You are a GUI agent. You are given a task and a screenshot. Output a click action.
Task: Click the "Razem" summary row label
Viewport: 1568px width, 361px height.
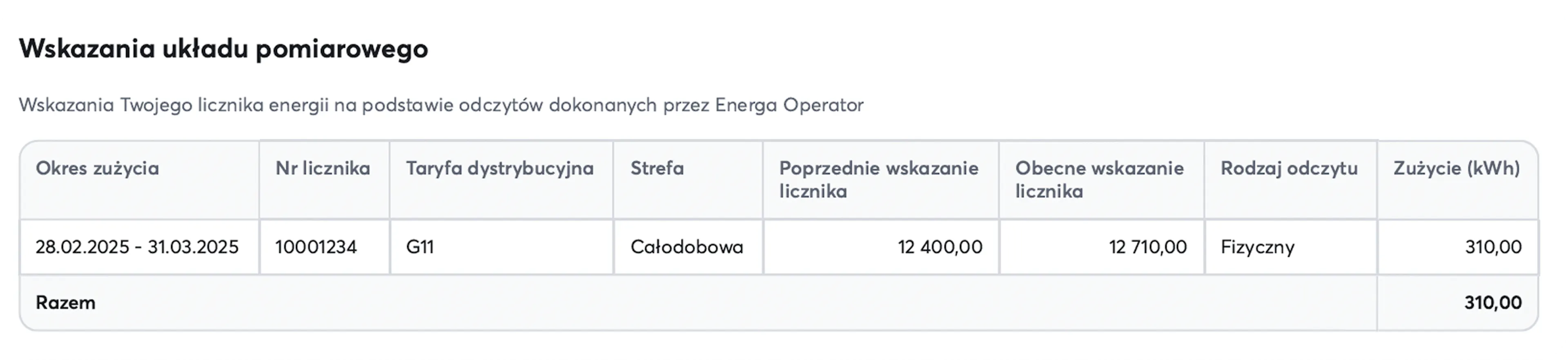[66, 303]
